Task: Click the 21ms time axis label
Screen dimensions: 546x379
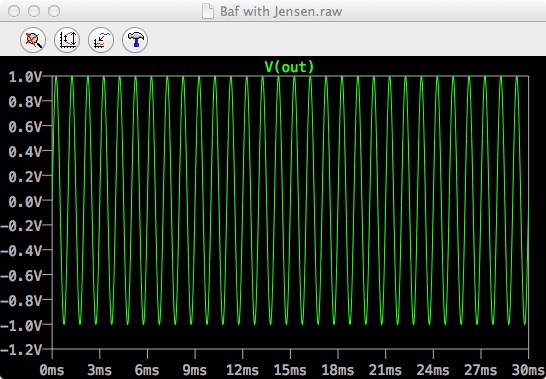Action: tap(385, 370)
